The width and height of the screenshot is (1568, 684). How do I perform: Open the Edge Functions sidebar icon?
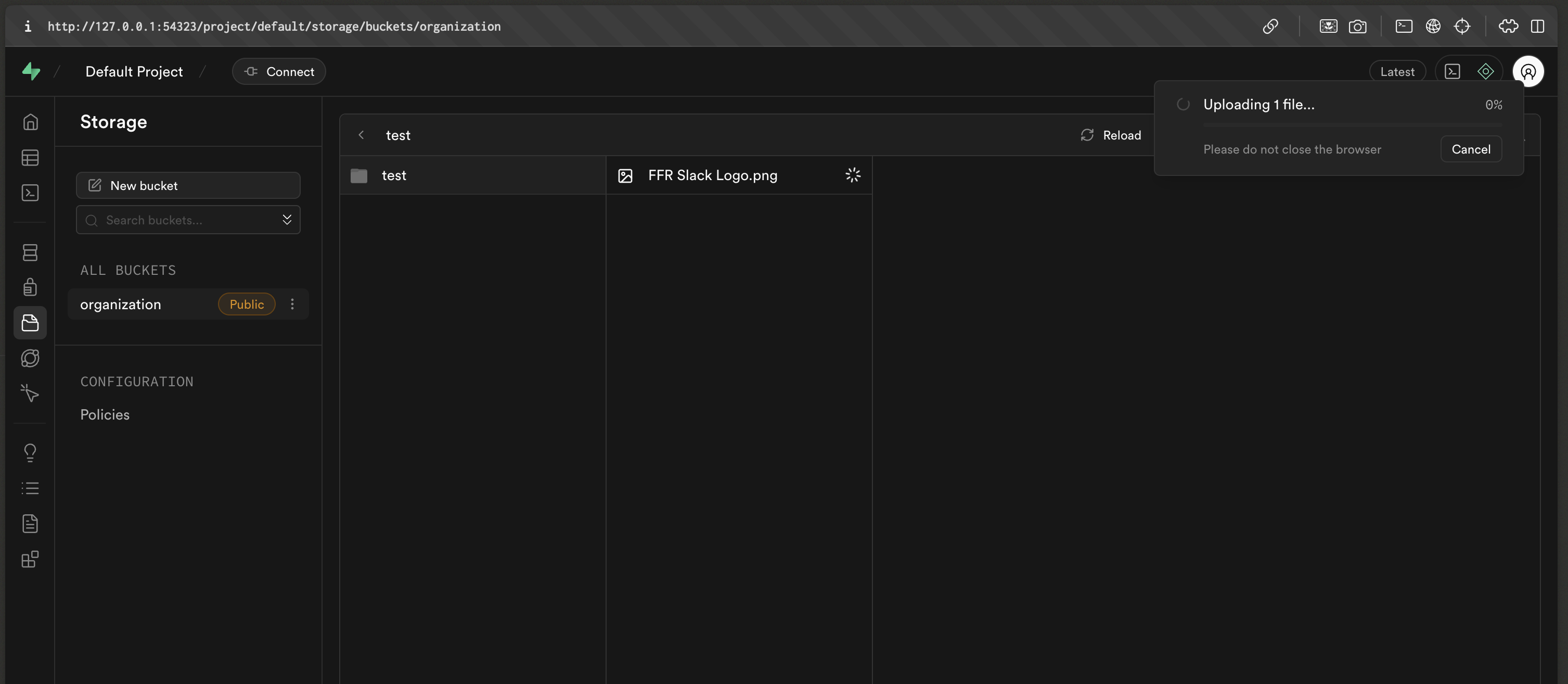pyautogui.click(x=30, y=358)
